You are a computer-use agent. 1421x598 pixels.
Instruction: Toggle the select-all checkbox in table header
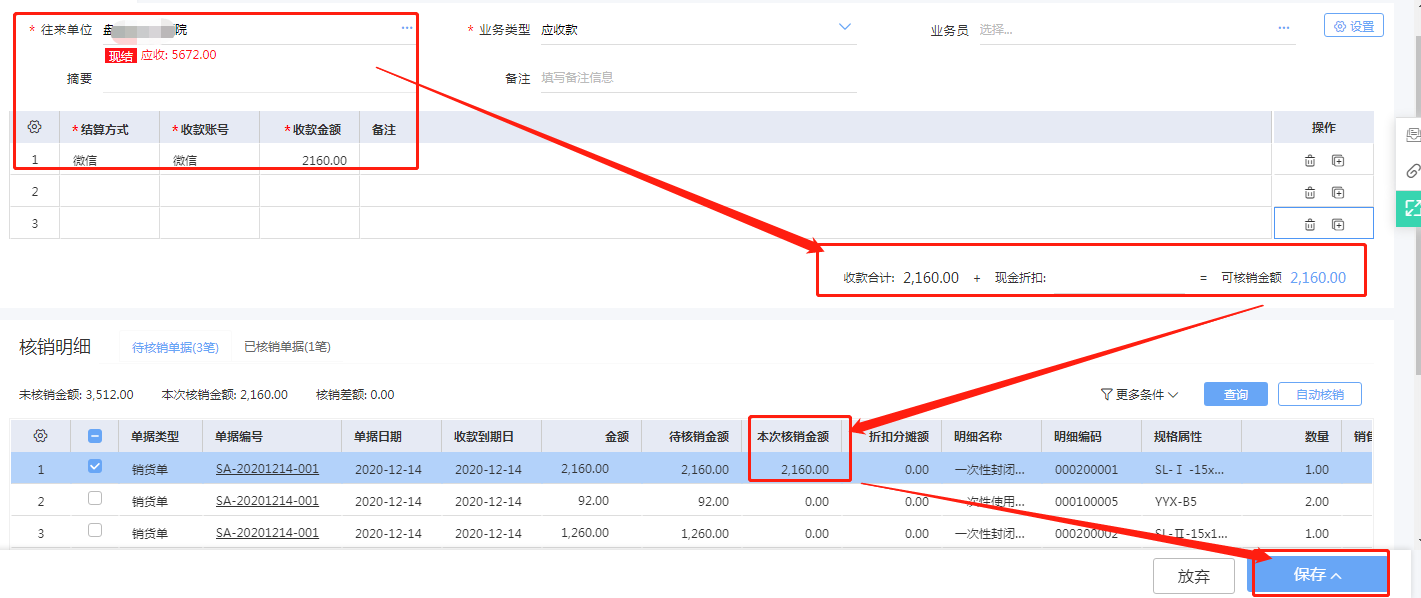[95, 436]
